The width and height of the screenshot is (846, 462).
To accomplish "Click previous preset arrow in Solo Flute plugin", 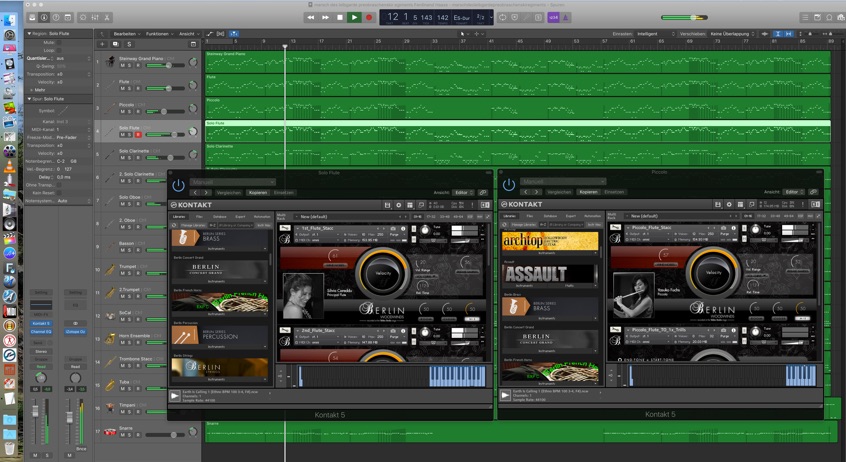I will click(196, 192).
